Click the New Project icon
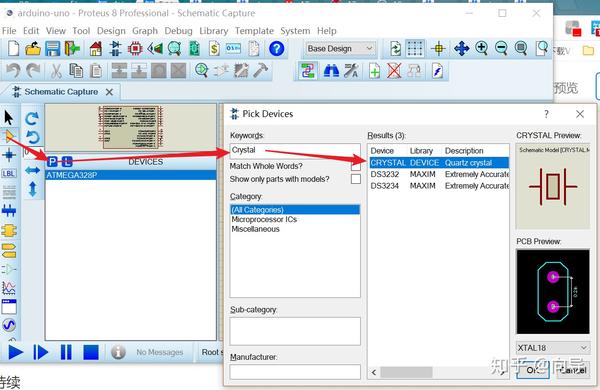This screenshot has width=600, height=390. (x=13, y=49)
